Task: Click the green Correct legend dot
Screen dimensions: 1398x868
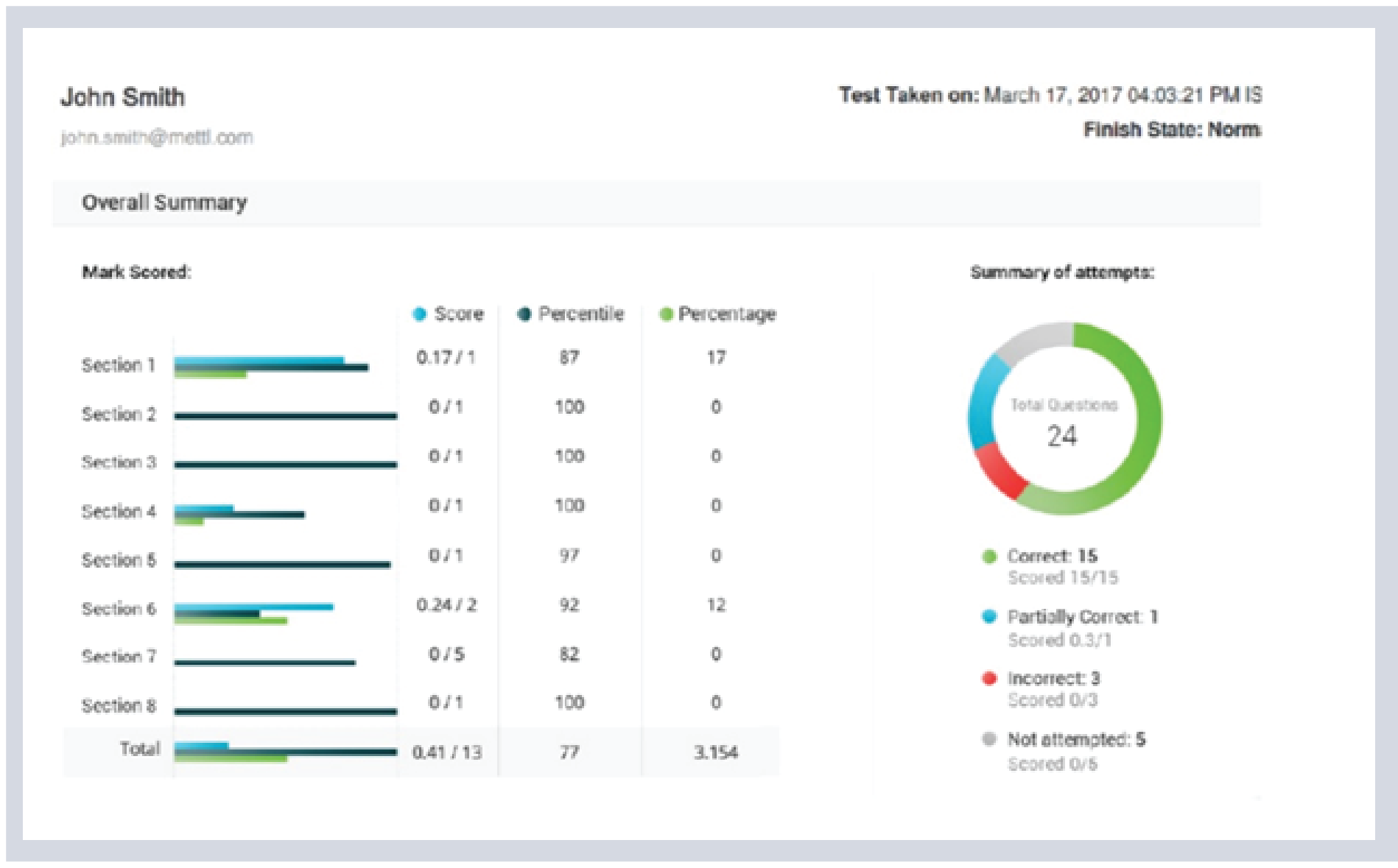Action: tap(989, 557)
